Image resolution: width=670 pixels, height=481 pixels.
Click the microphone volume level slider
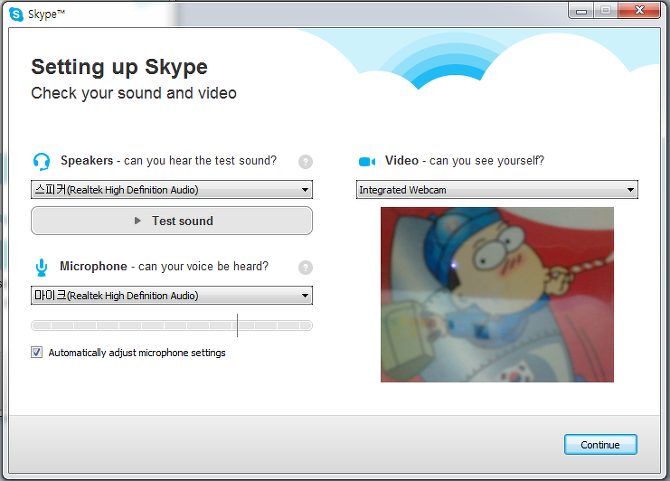pyautogui.click(x=172, y=326)
